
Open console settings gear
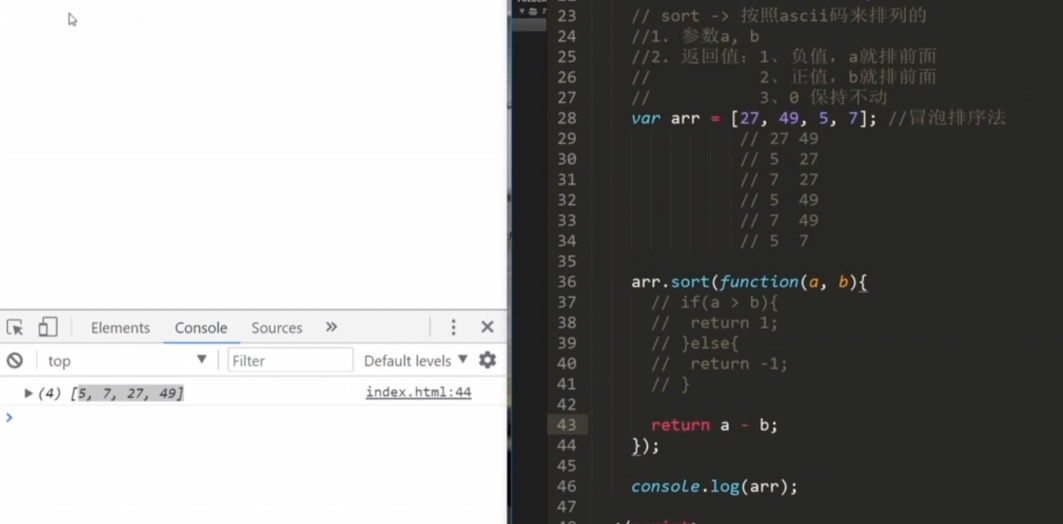point(487,360)
